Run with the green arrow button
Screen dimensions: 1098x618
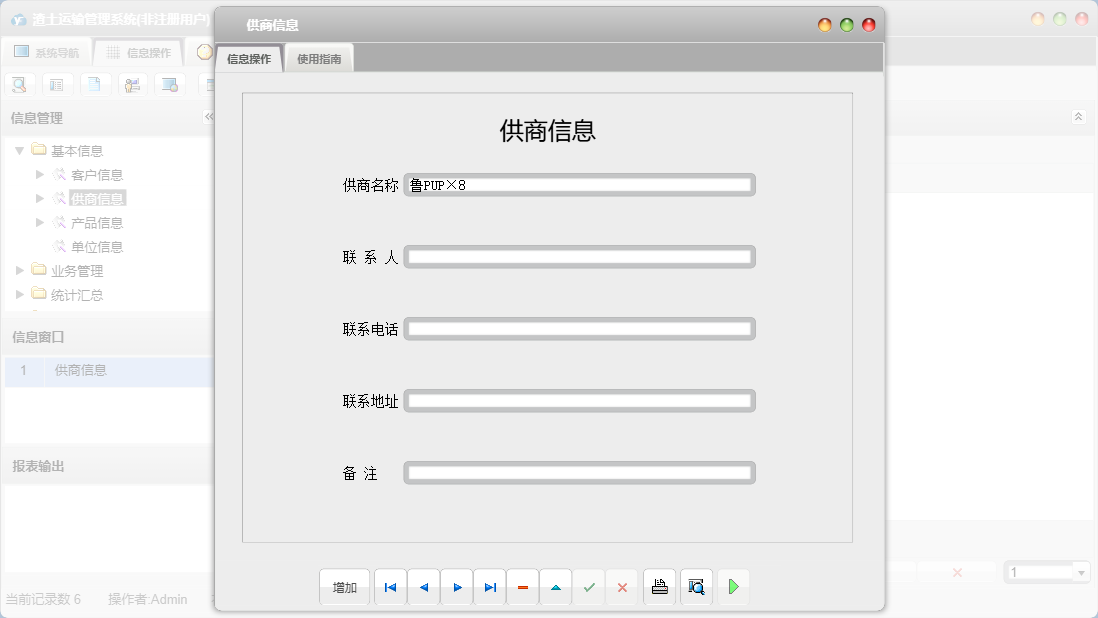733,587
